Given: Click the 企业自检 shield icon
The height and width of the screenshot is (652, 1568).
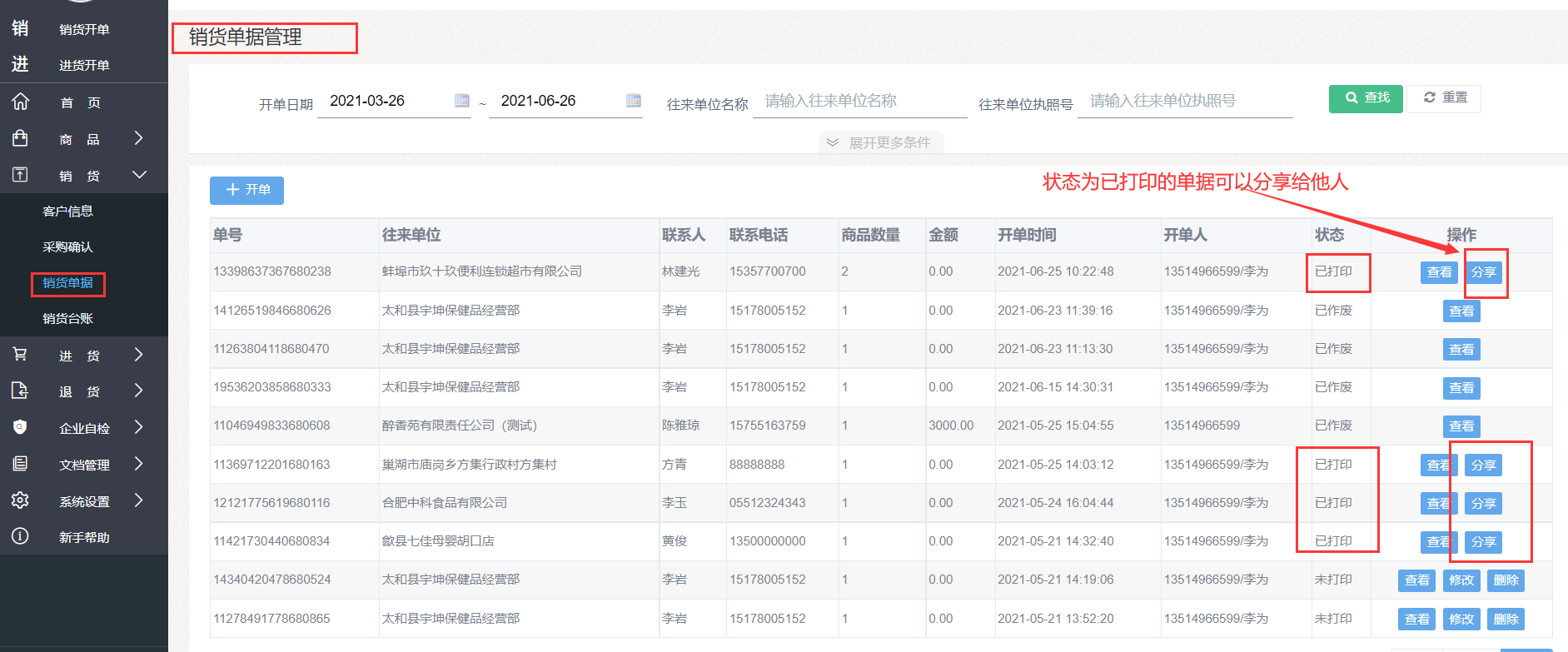Looking at the screenshot, I should [x=21, y=427].
